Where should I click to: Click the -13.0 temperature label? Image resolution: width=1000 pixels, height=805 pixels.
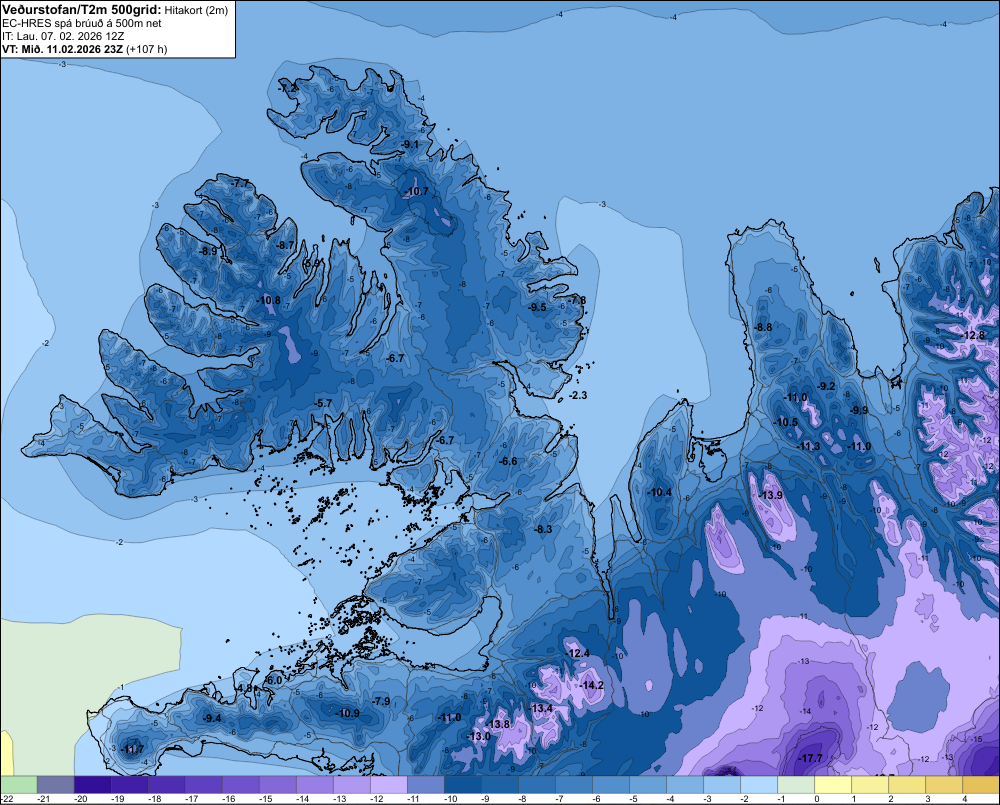click(478, 736)
